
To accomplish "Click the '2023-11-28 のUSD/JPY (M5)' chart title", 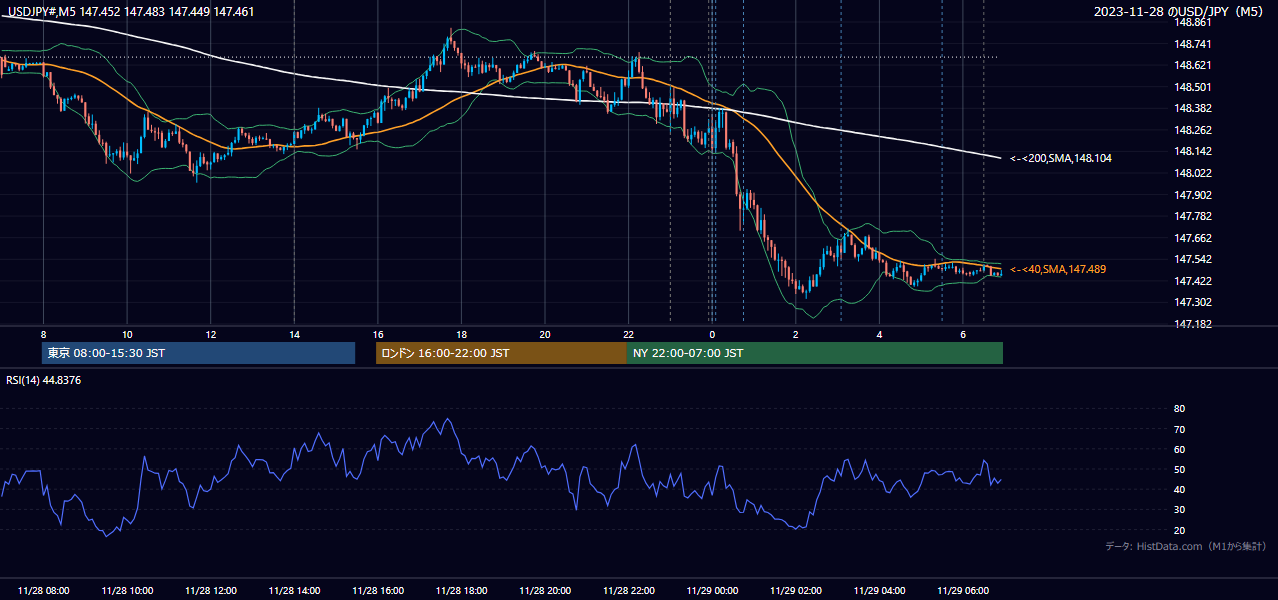I will pos(1181,11).
